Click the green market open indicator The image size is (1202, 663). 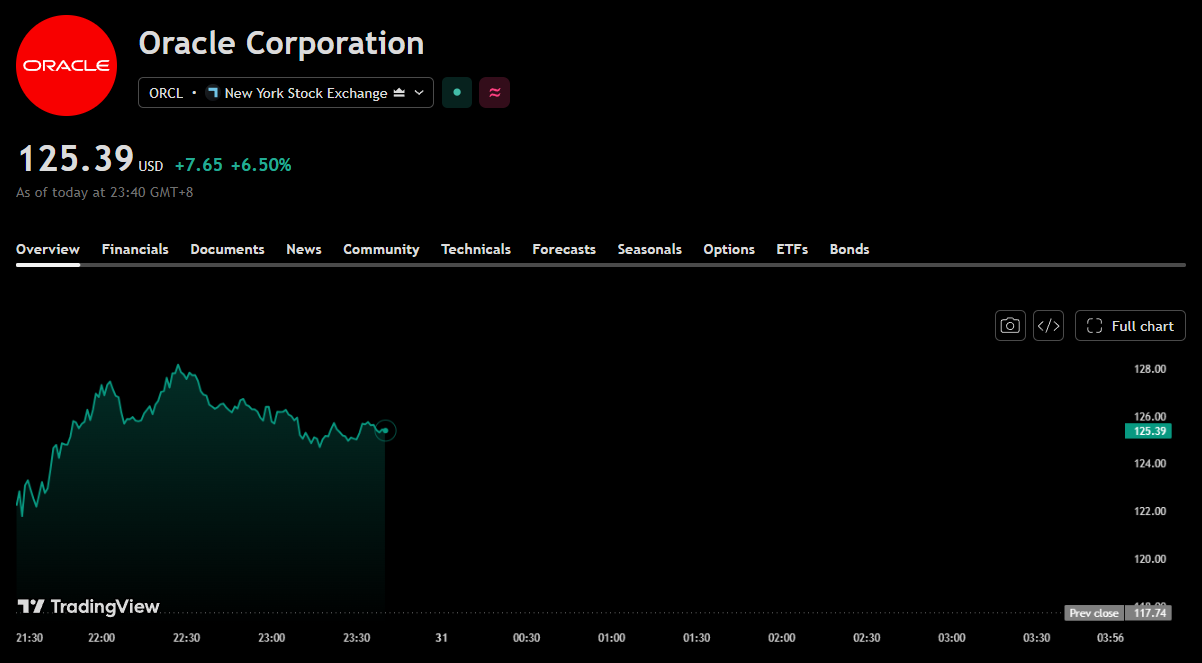tap(457, 93)
